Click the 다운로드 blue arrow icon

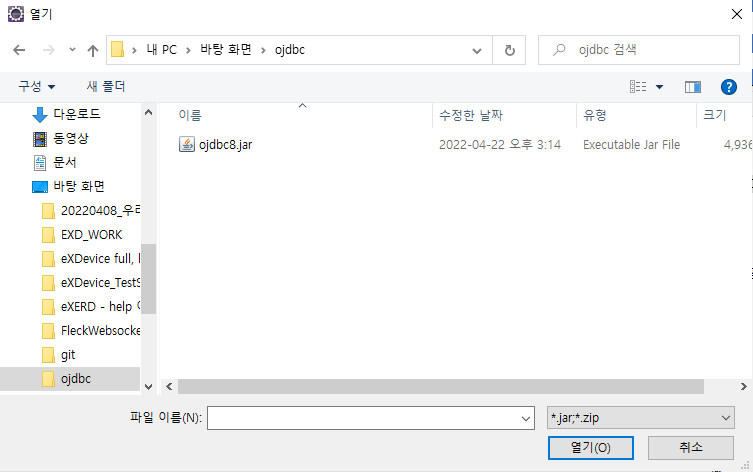[39, 115]
